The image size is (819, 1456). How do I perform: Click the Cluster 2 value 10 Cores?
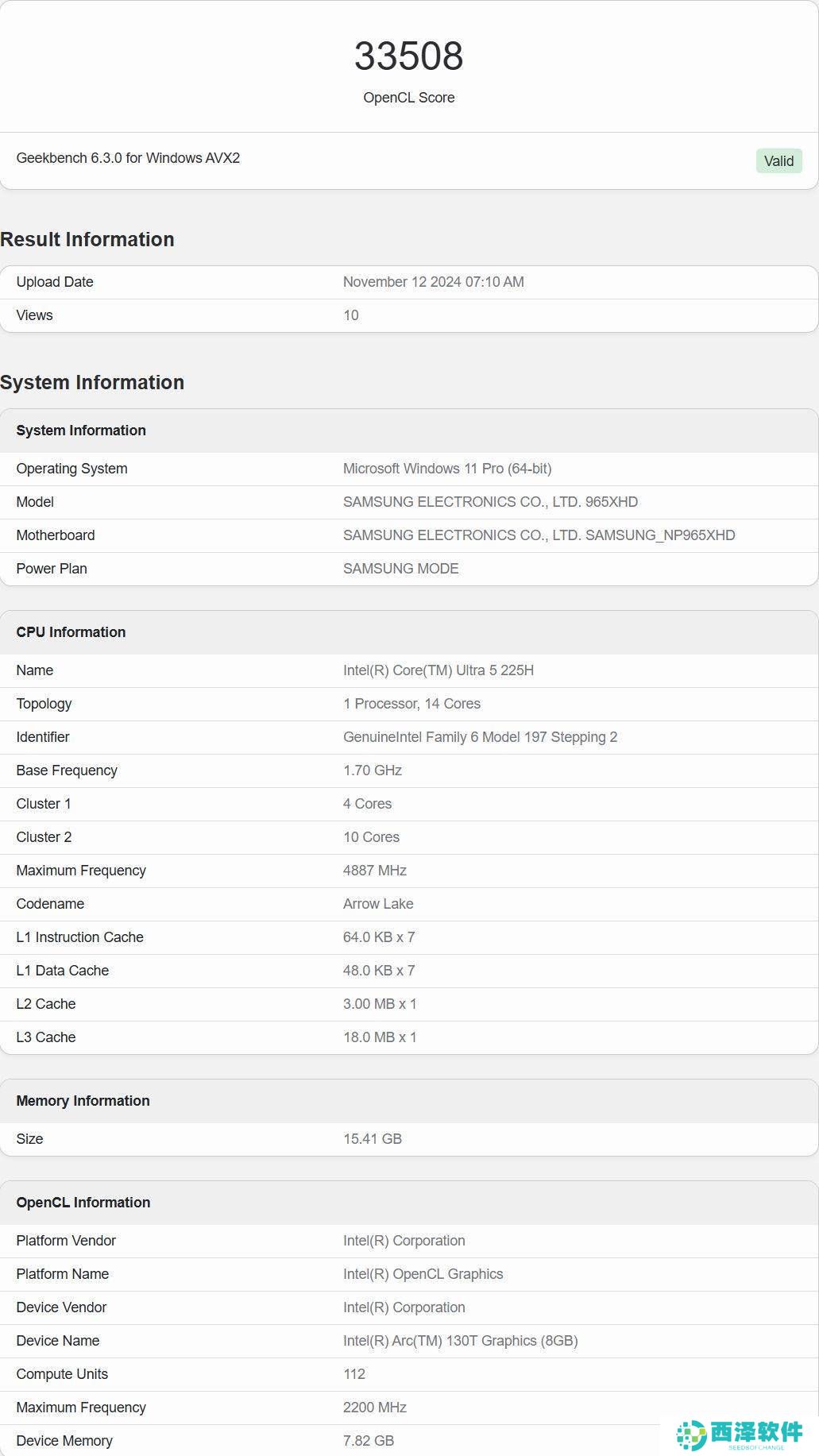371,837
